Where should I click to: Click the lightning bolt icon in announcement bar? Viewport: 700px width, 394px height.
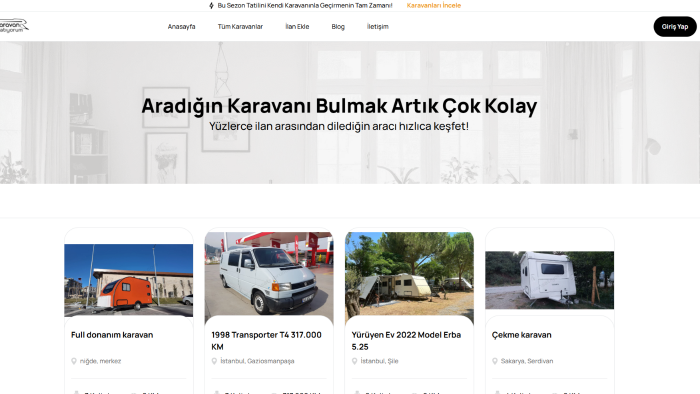(x=212, y=5)
